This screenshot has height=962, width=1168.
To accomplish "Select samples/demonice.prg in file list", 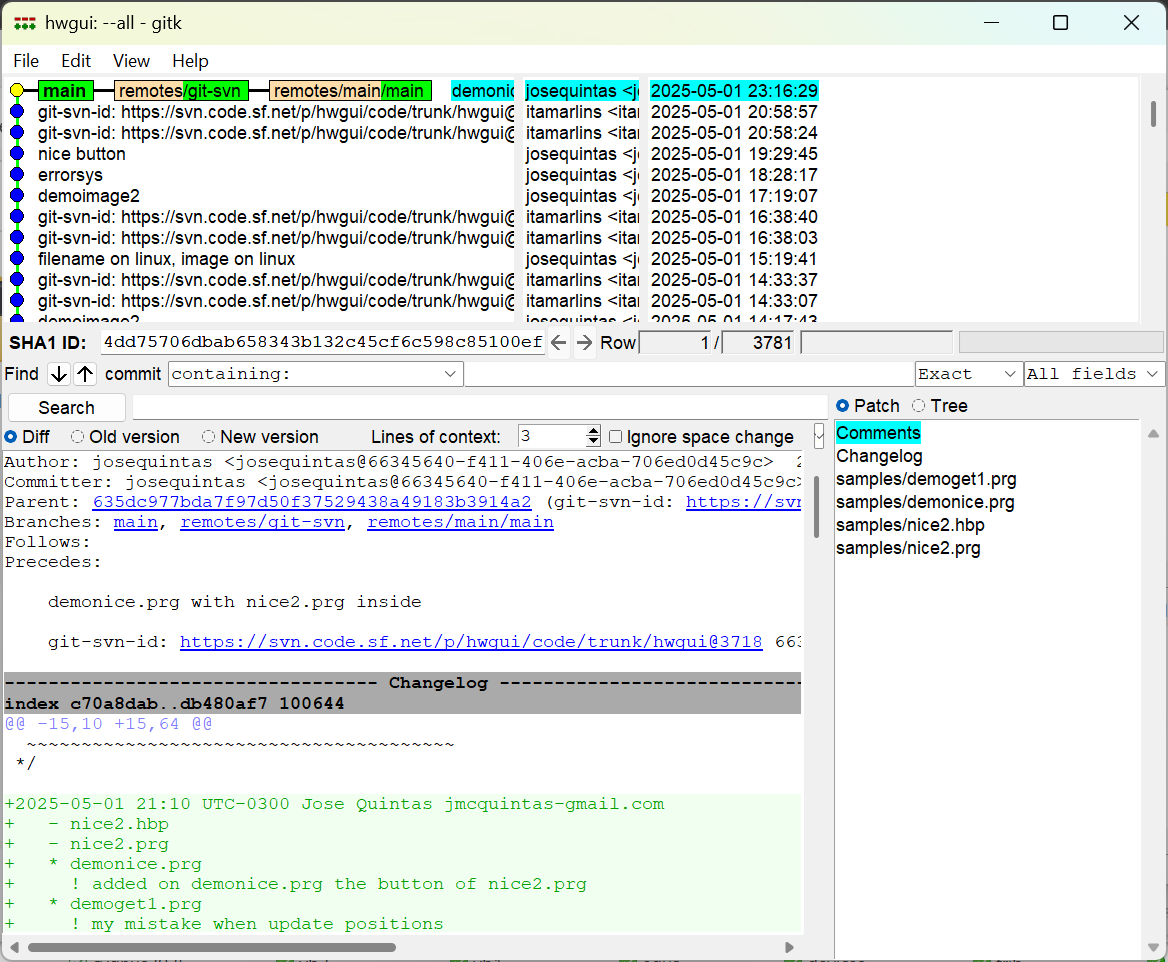I will coord(925,502).
